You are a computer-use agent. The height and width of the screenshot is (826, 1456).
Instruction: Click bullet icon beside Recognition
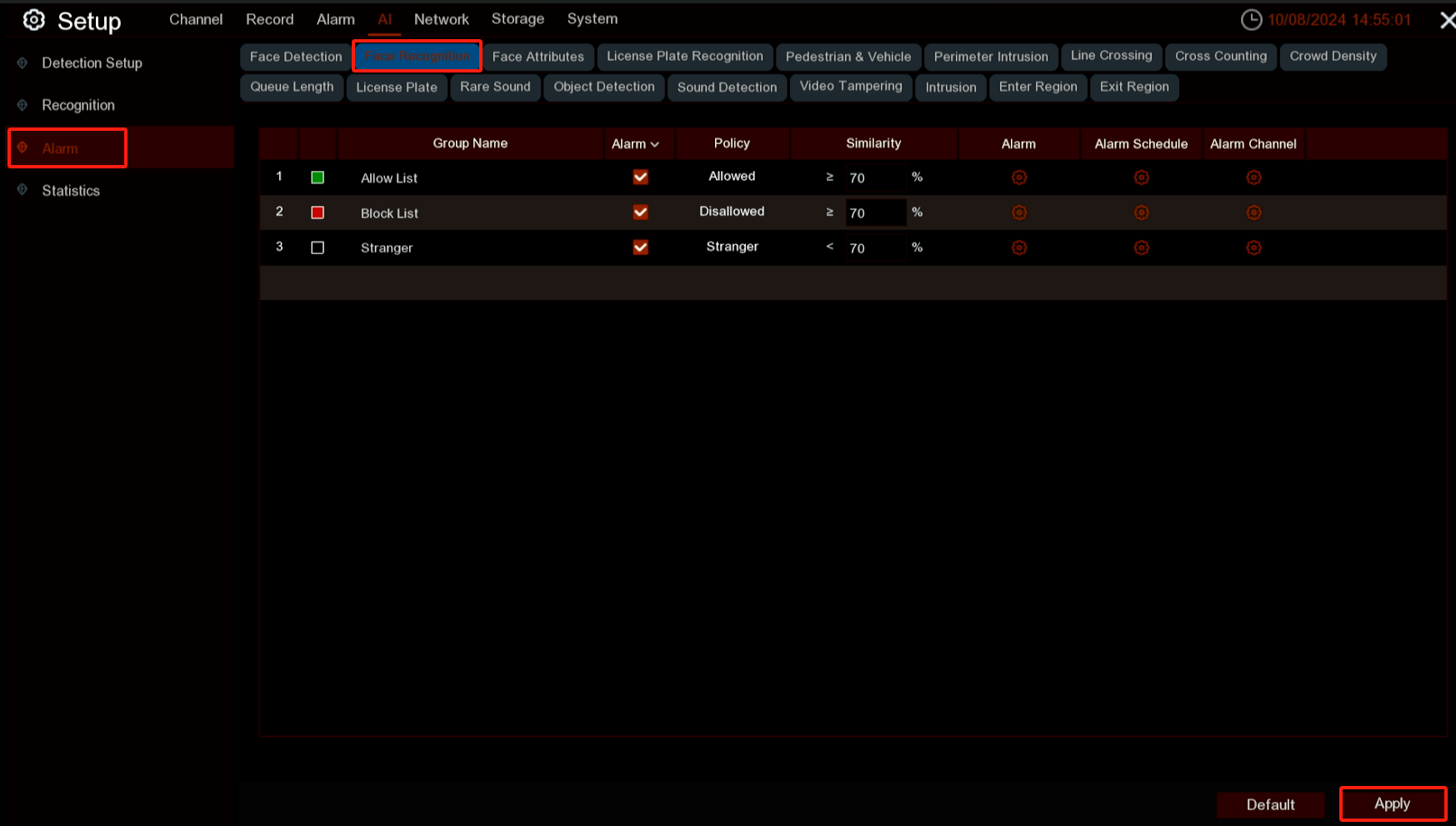pos(23,105)
